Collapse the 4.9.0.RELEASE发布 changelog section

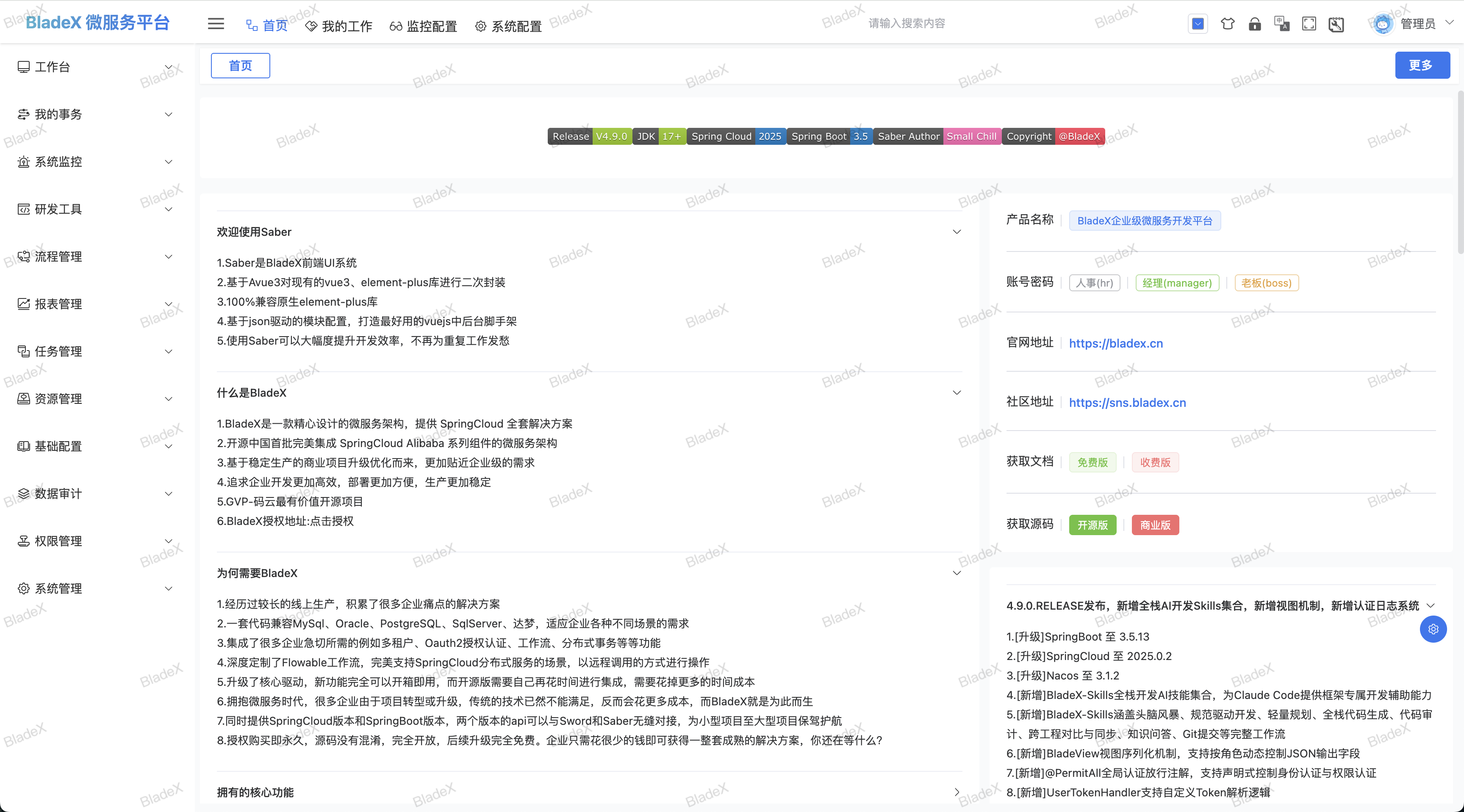[x=1431, y=606]
